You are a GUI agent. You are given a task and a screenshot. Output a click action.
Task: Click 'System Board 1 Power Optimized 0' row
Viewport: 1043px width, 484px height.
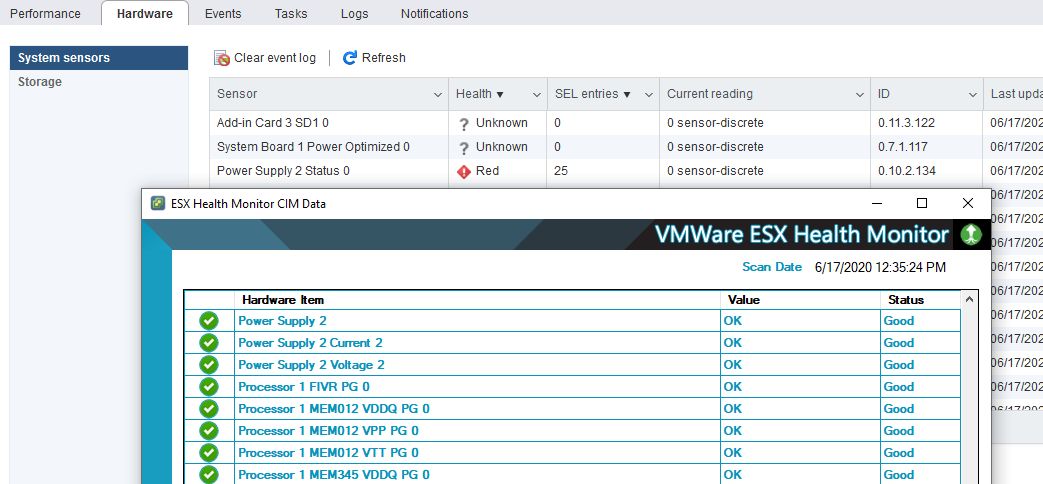coord(313,147)
